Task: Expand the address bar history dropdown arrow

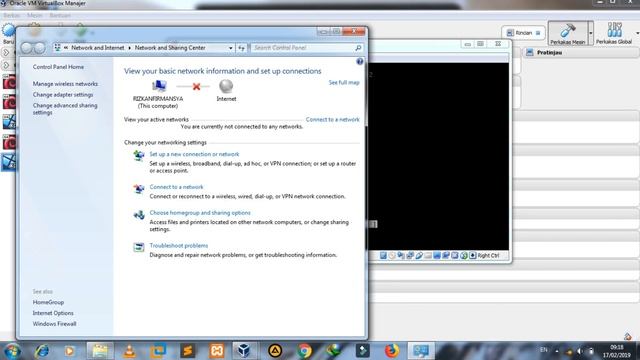Action: click(x=231, y=48)
